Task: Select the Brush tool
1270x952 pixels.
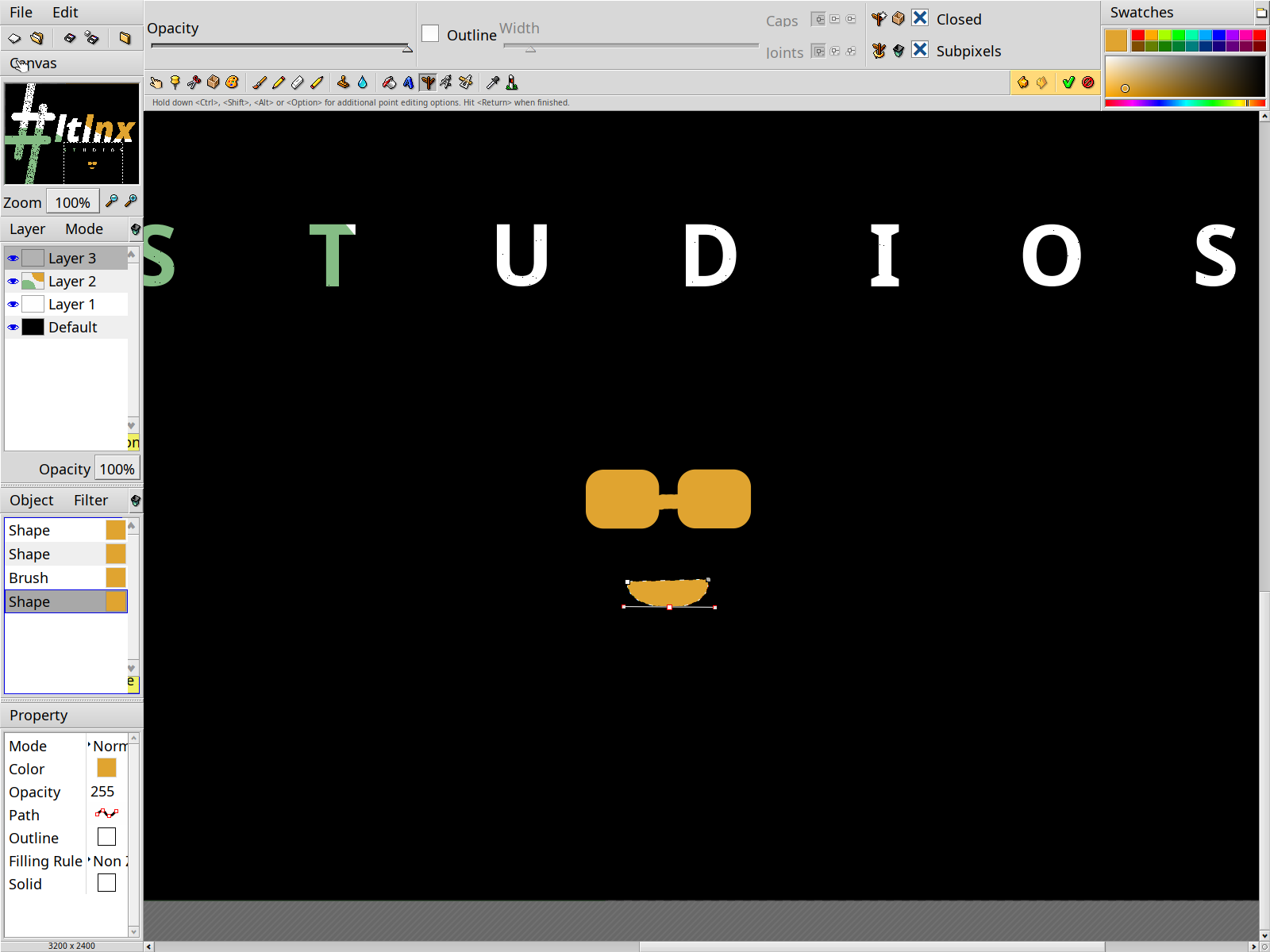Action: (x=260, y=83)
